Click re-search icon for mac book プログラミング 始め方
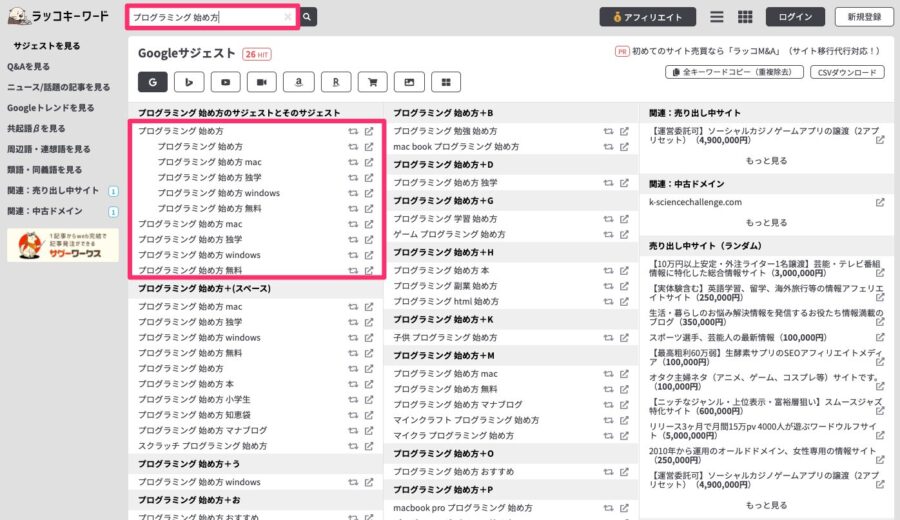Screen dimensions: 900x520 tap(608, 147)
